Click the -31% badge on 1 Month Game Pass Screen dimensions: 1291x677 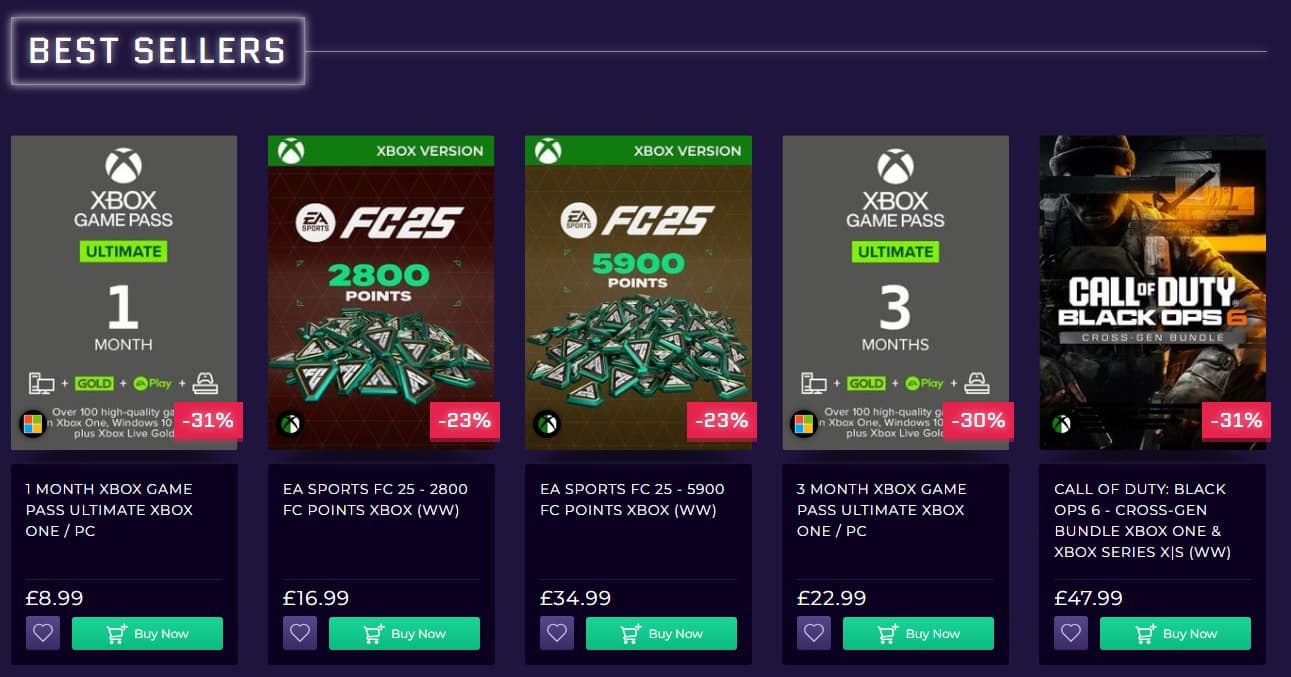[x=208, y=421]
